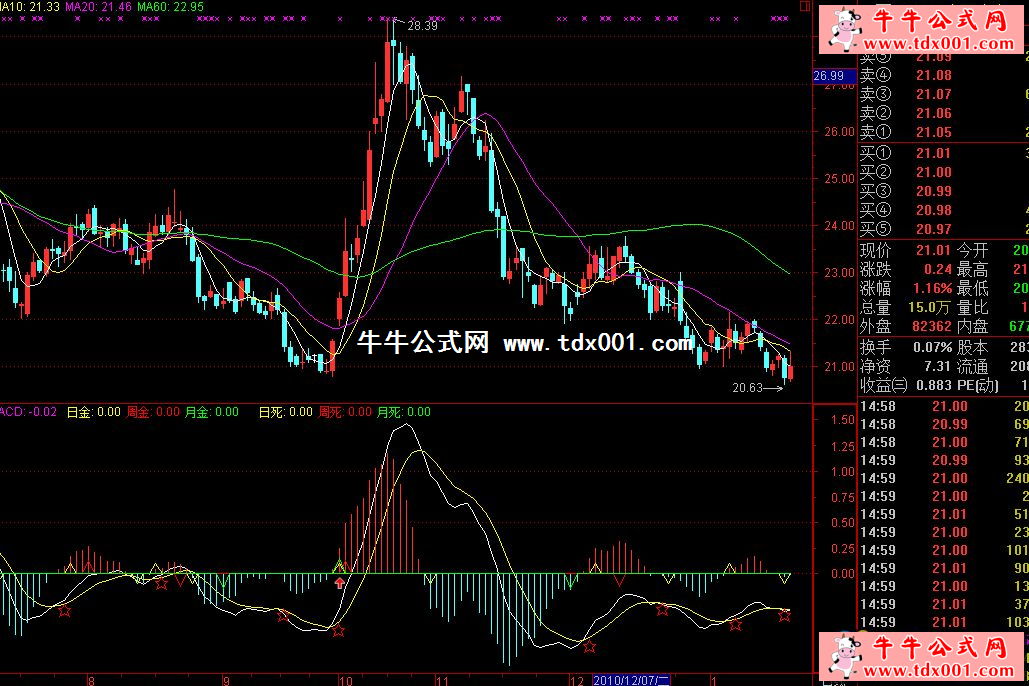Select the 卖① 21.05 ask row
The width and height of the screenshot is (1029, 686).
pyautogui.click(x=944, y=133)
